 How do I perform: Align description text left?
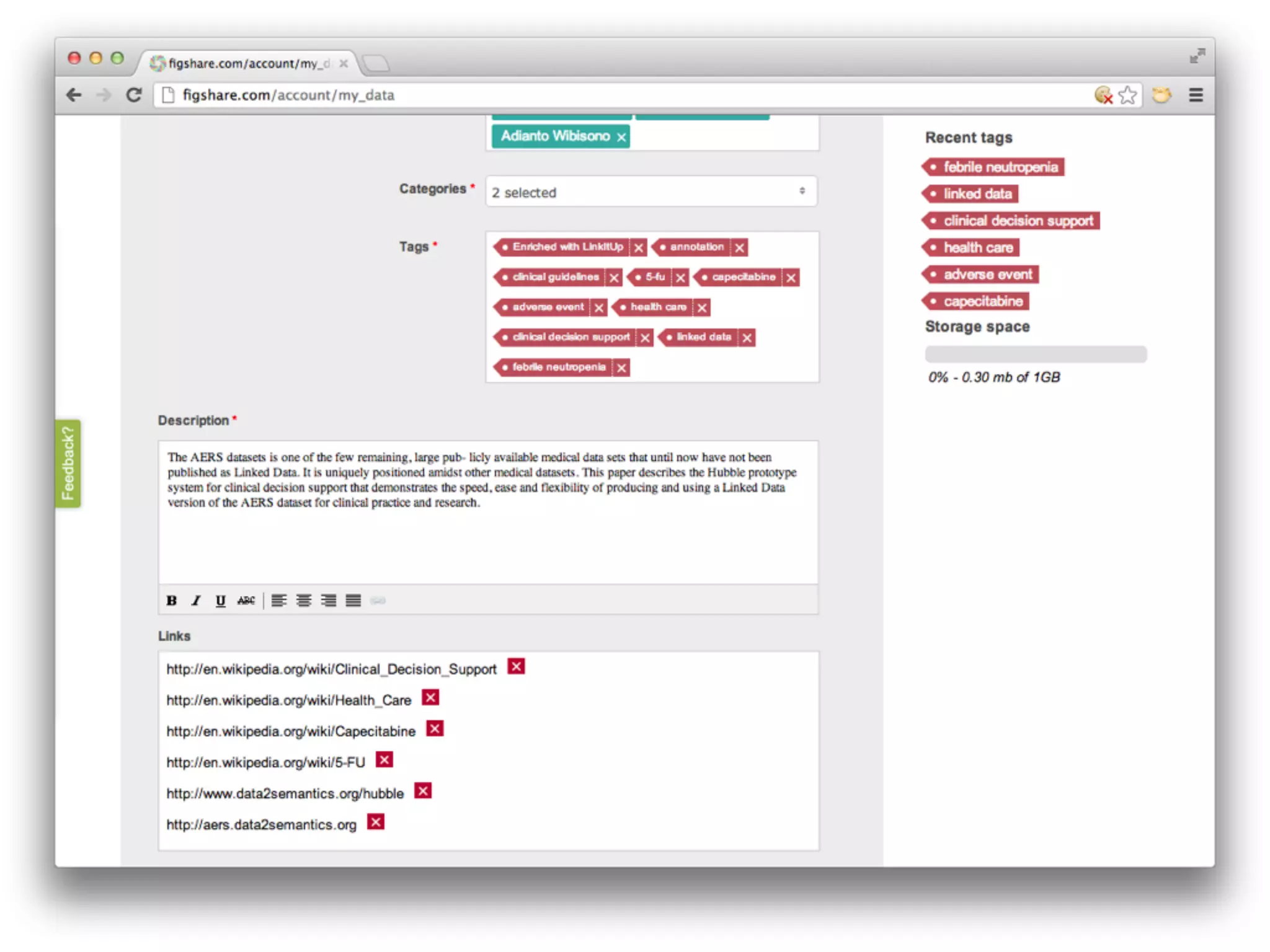278,600
